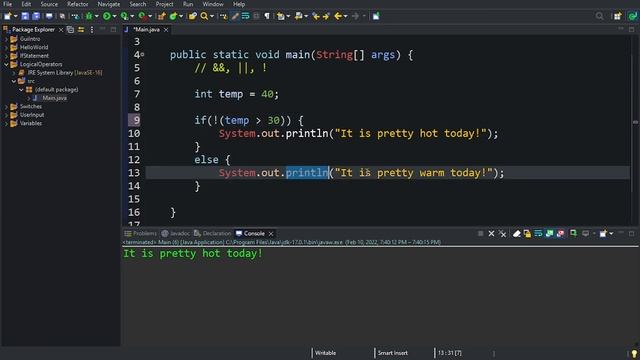Click the Save All toolbar icon
Image resolution: width=640 pixels, height=360 pixels.
36,16
